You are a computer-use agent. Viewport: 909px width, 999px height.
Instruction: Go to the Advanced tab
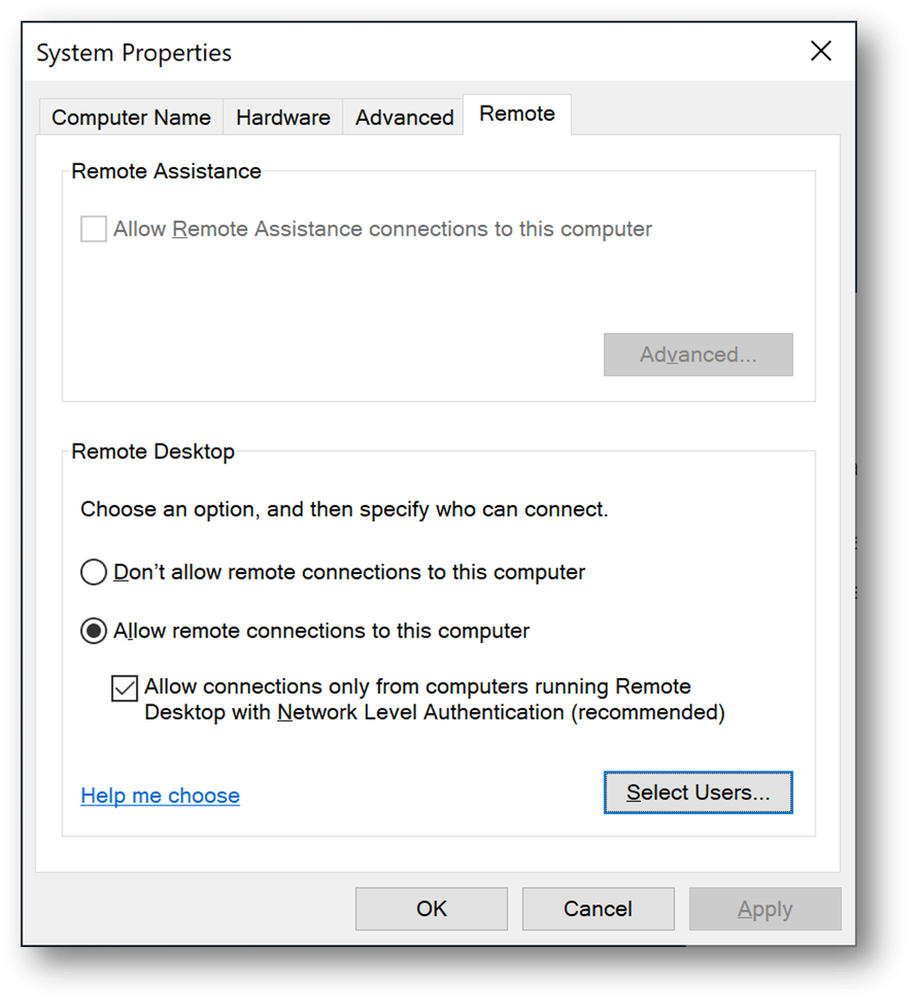click(404, 117)
